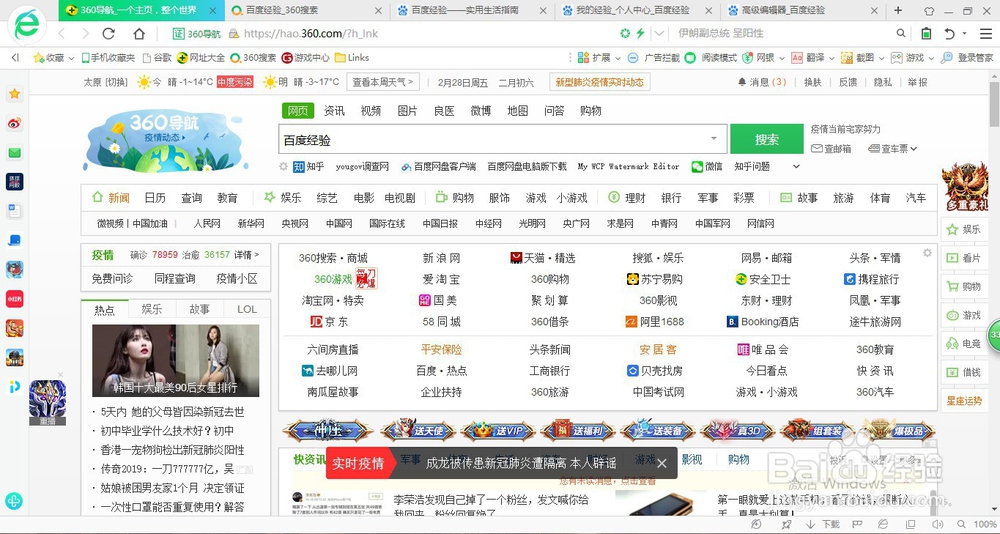Open the 看片 right sidebar button
The height and width of the screenshot is (534, 1000).
[964, 258]
